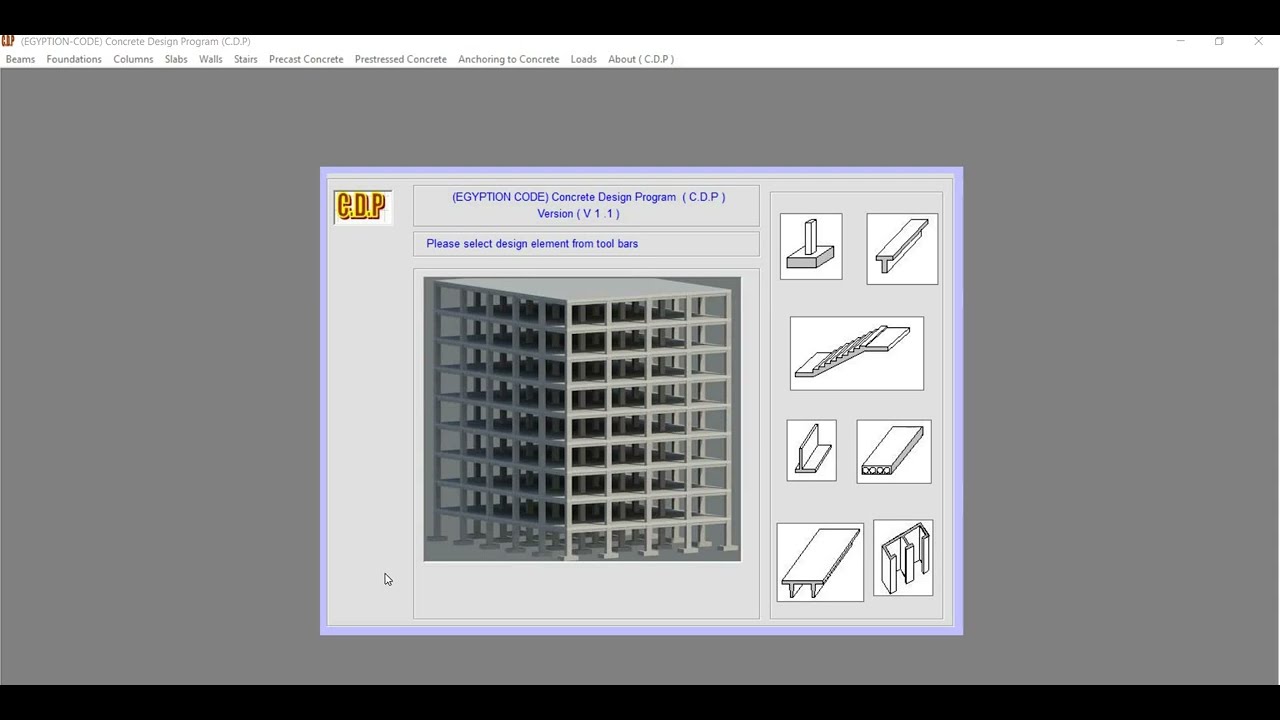Open the Beams menu
The image size is (1280, 720).
20,59
